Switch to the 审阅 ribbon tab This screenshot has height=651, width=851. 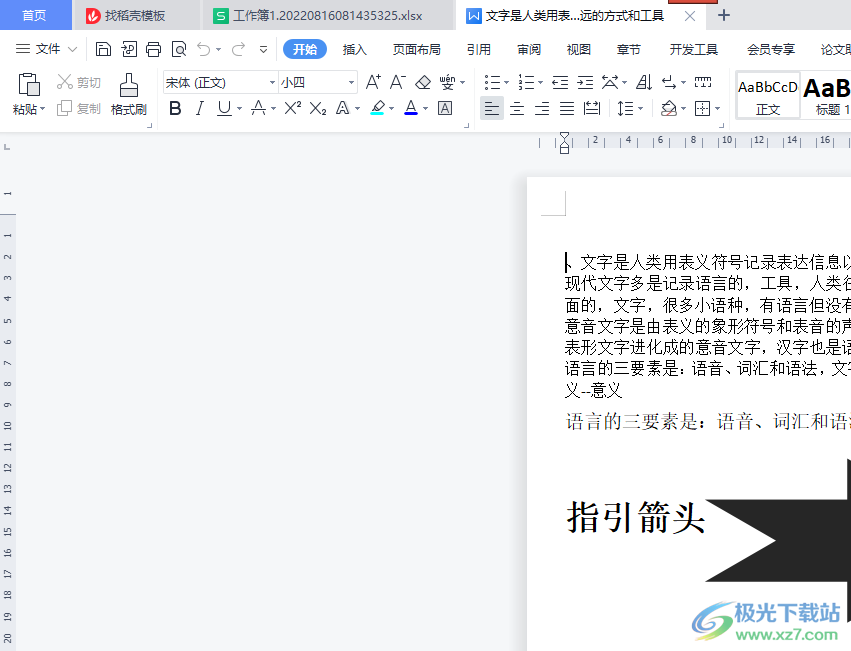[x=529, y=49]
